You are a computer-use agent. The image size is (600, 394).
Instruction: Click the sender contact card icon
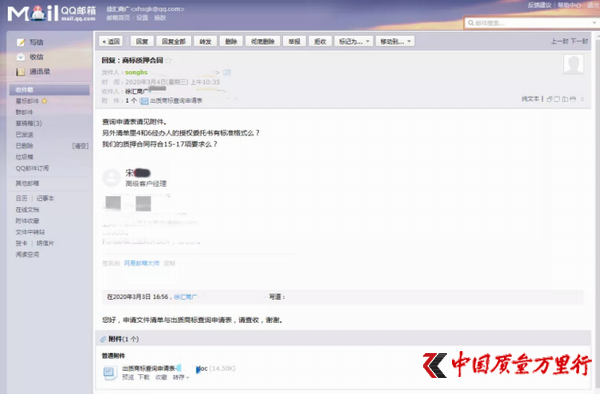click(227, 72)
